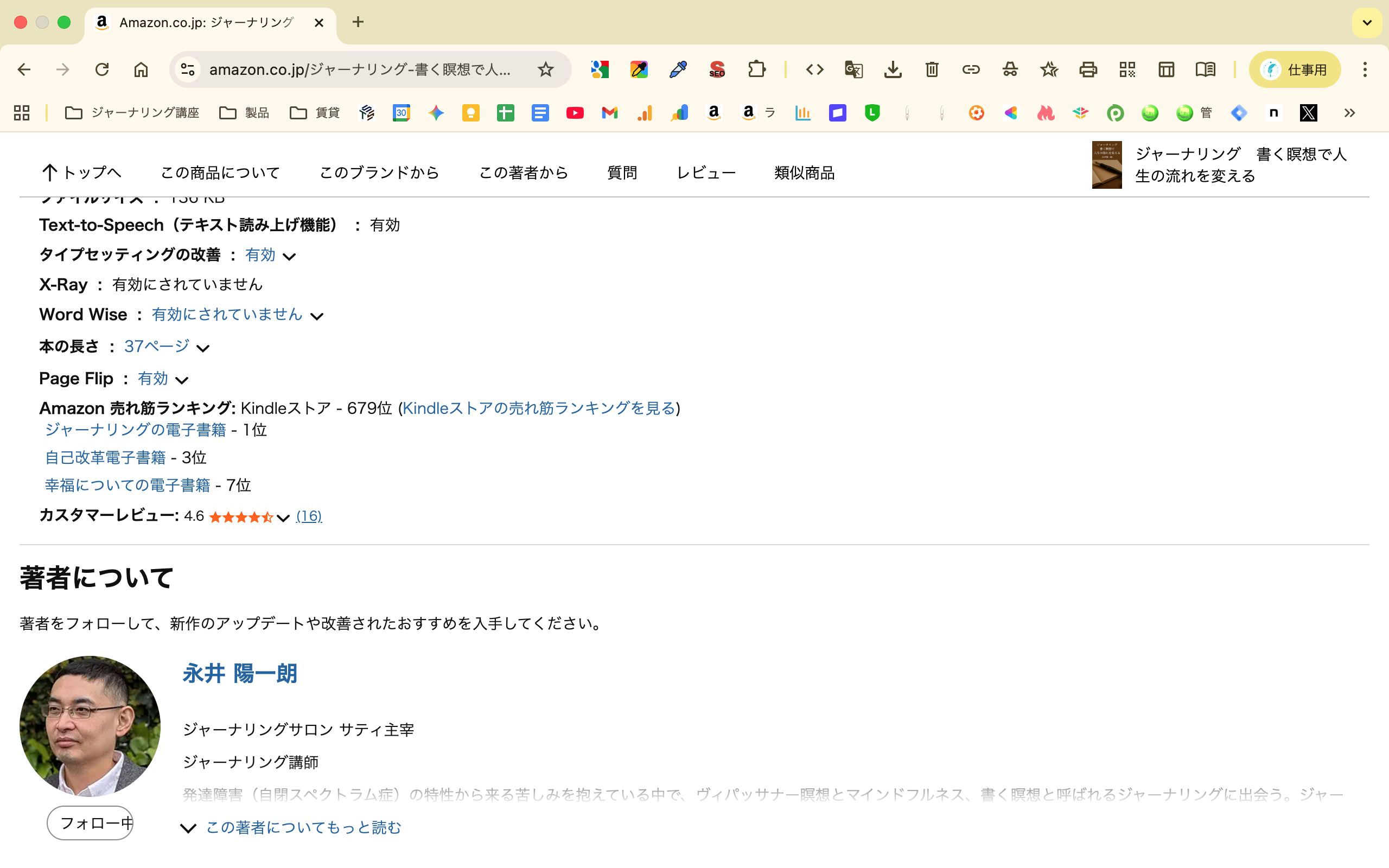The height and width of the screenshot is (868, 1389).
Task: Expand the Word Wise dropdown chevron
Action: click(x=317, y=316)
